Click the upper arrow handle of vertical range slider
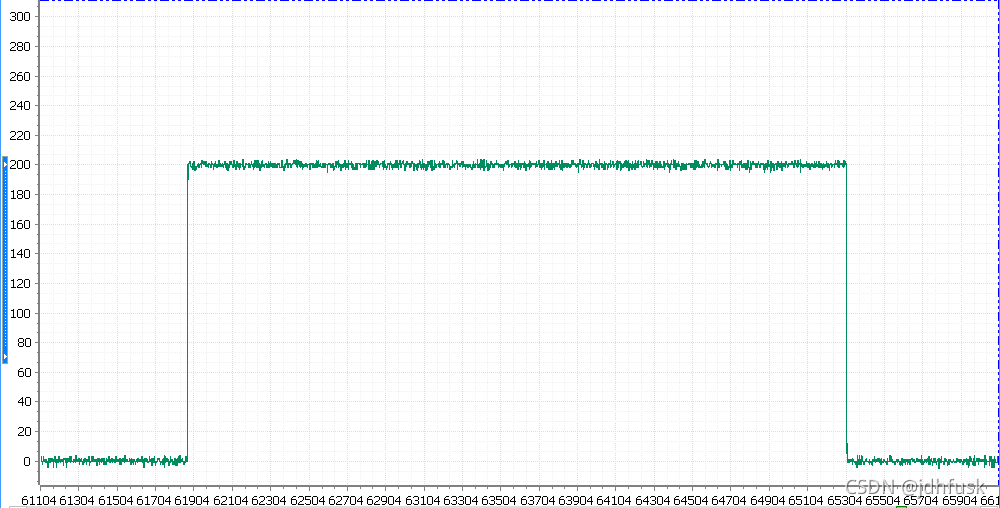1000x508 pixels. point(5,164)
